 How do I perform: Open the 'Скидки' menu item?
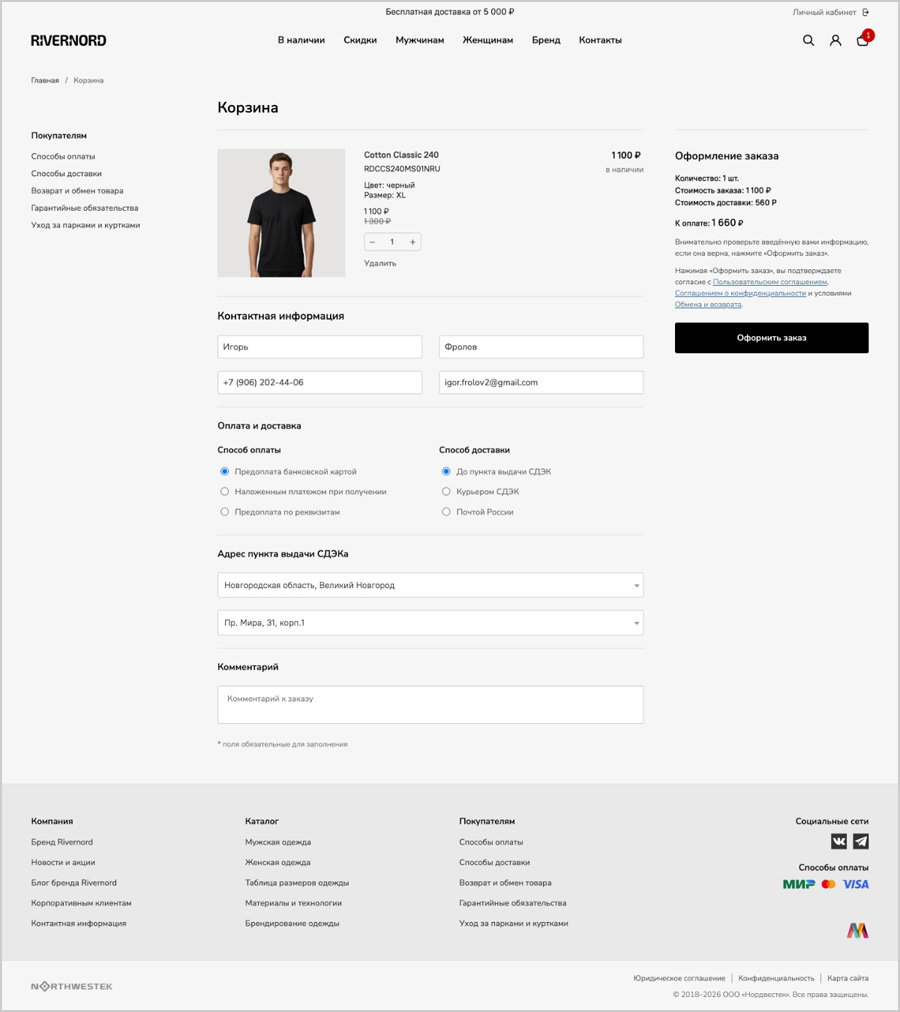(x=360, y=40)
